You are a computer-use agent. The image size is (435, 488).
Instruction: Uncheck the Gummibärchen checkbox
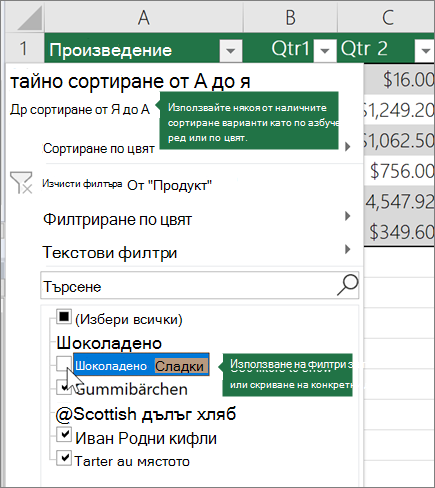(64, 388)
